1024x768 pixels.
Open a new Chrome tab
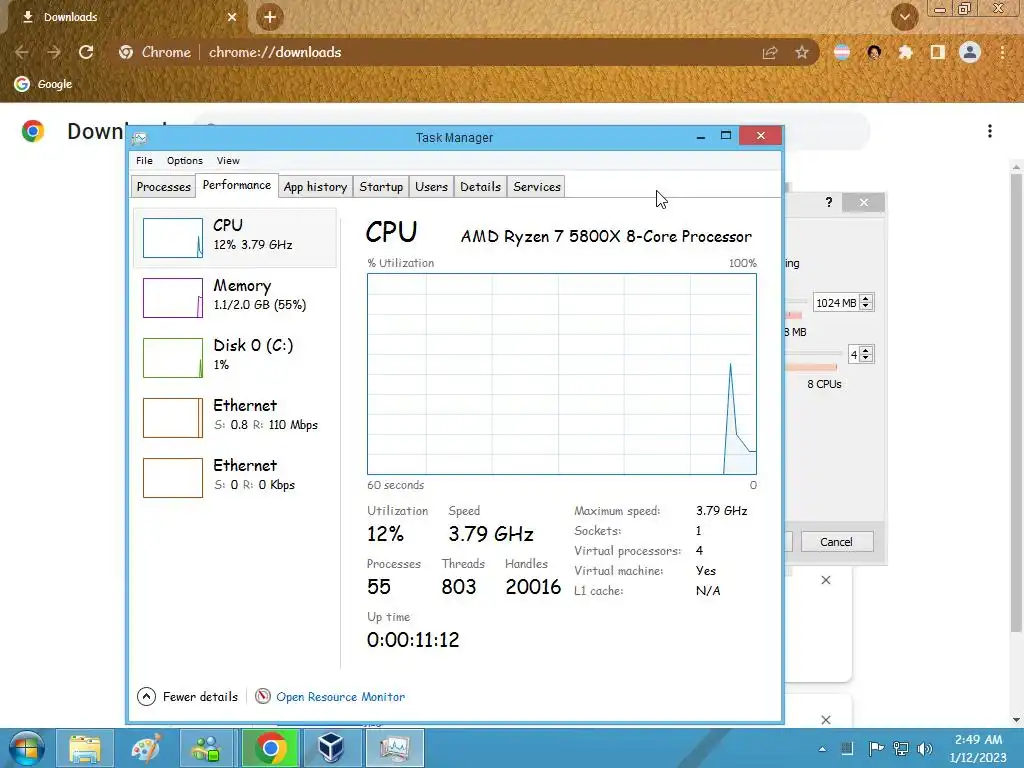[270, 17]
